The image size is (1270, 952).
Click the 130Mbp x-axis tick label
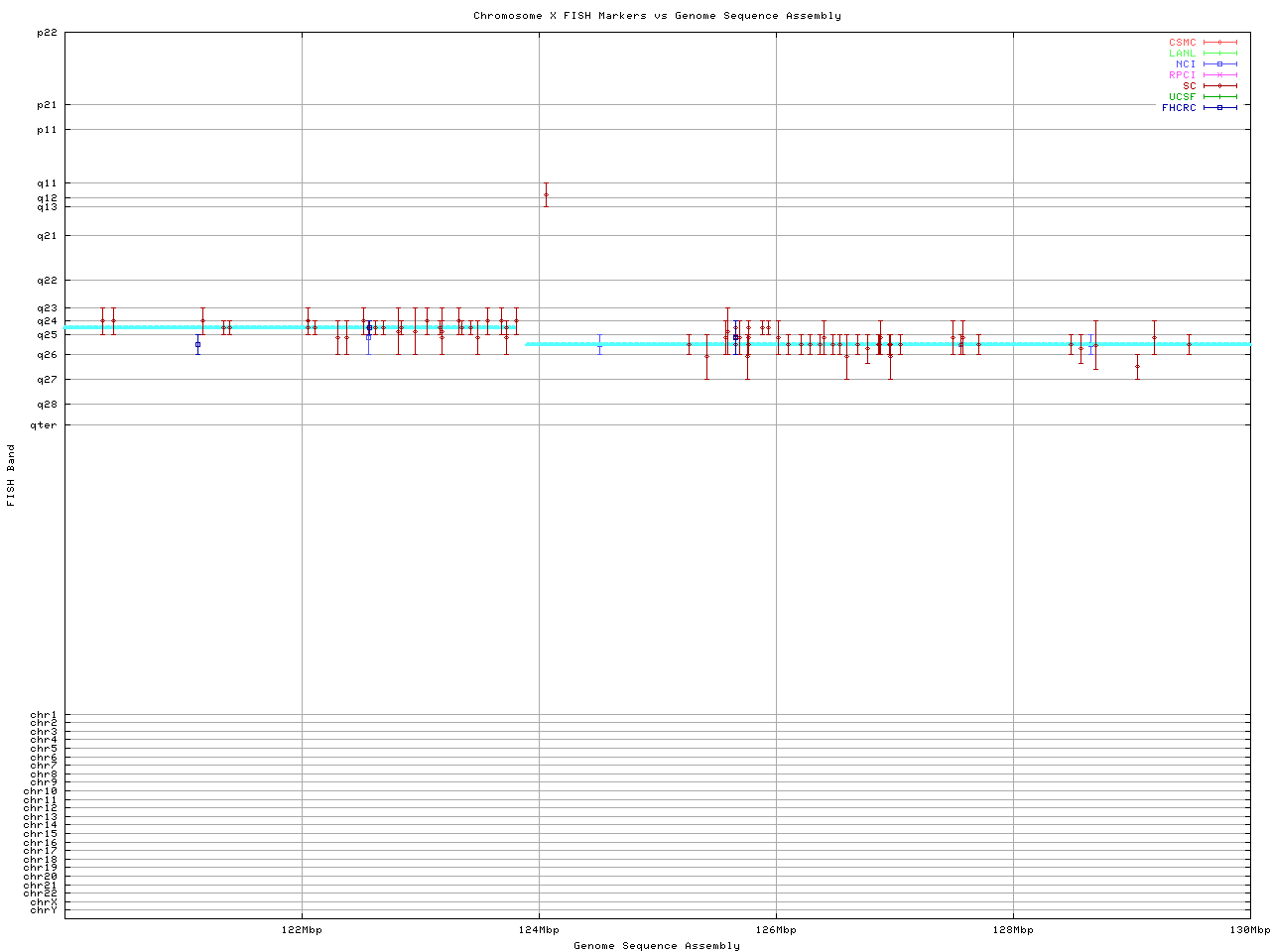point(1249,930)
